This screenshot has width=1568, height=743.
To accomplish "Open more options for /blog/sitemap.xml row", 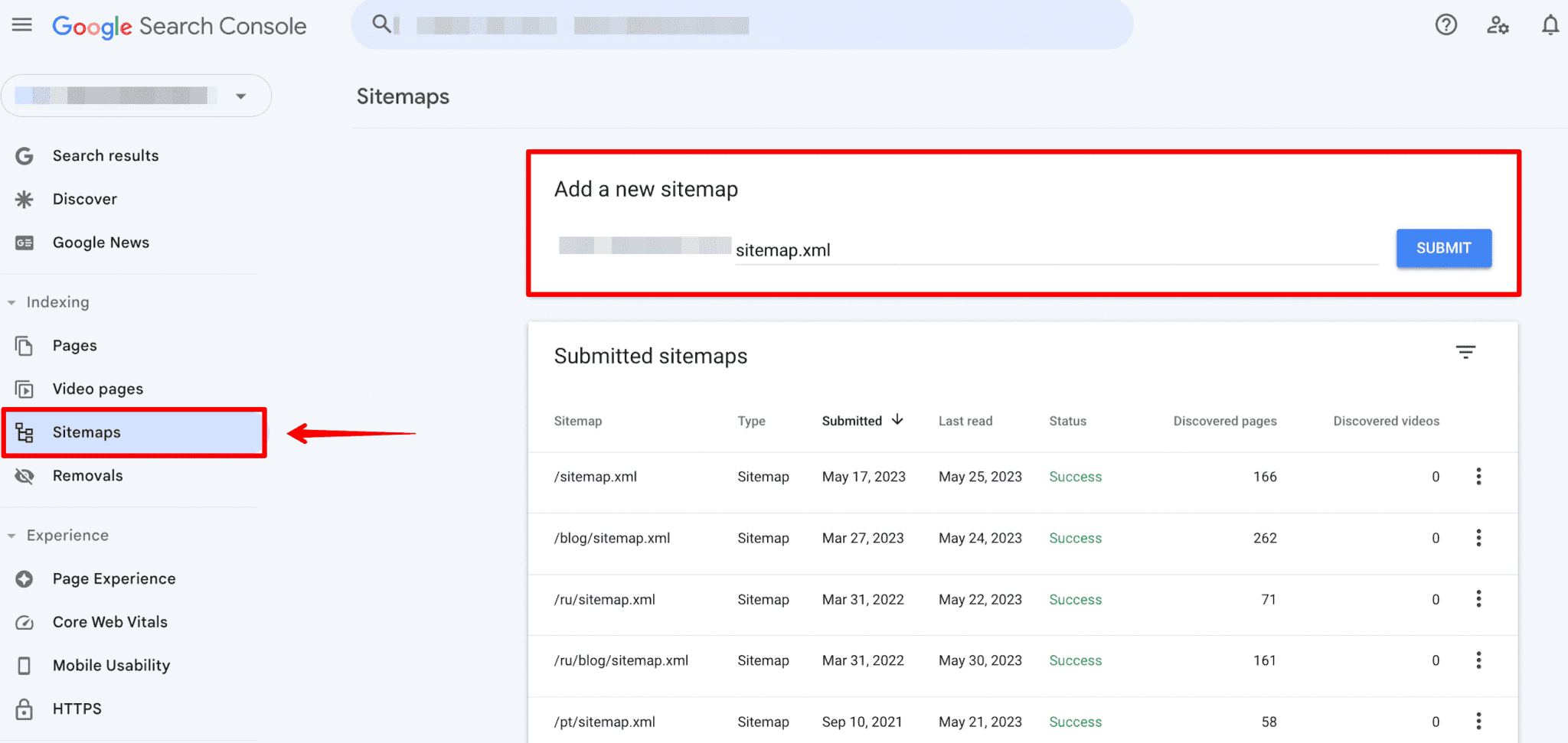I will tap(1478, 538).
